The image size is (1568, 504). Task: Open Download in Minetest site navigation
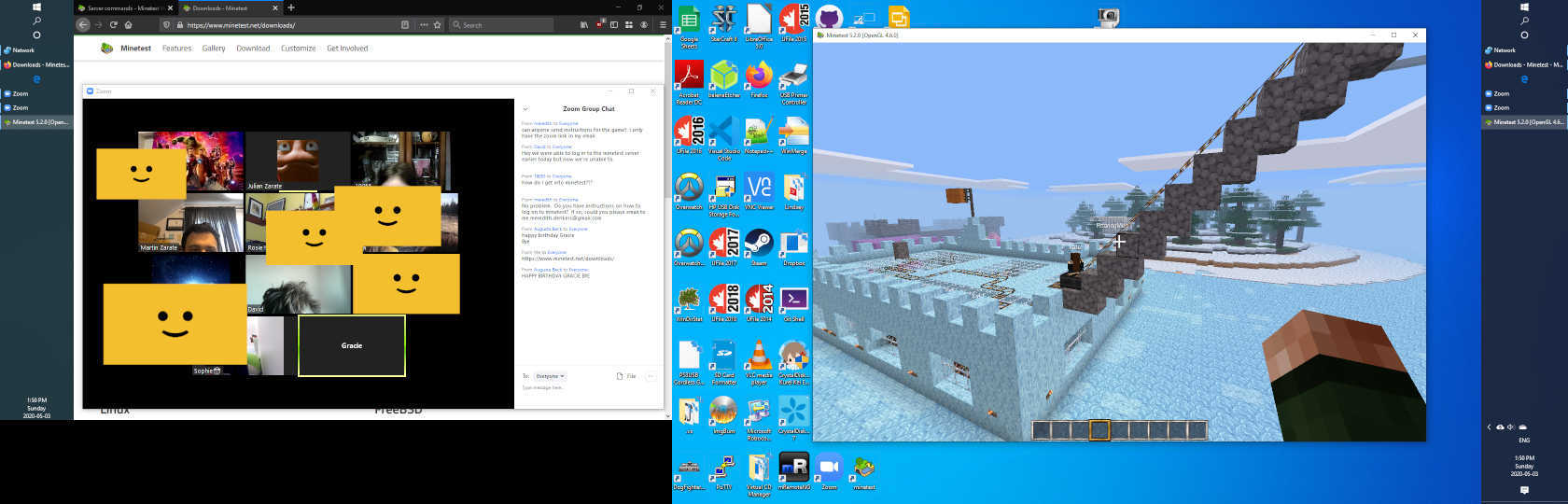click(x=253, y=49)
